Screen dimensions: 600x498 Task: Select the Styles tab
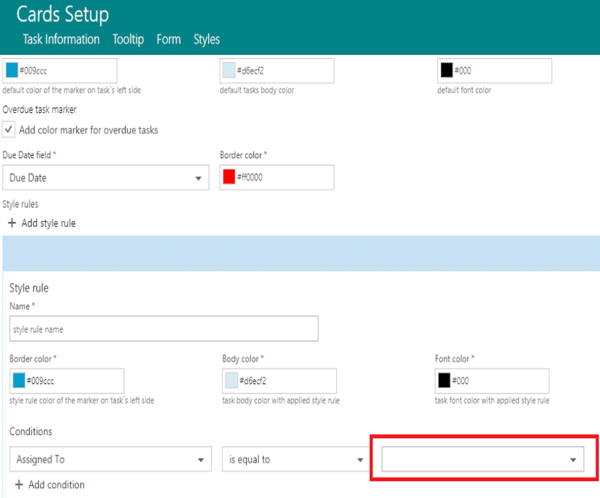click(x=207, y=39)
